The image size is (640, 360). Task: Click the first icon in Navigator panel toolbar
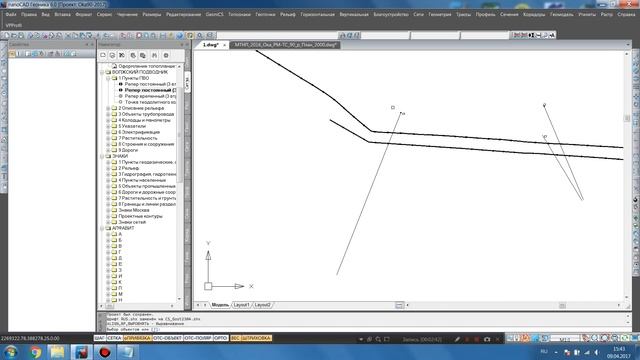pyautogui.click(x=103, y=55)
